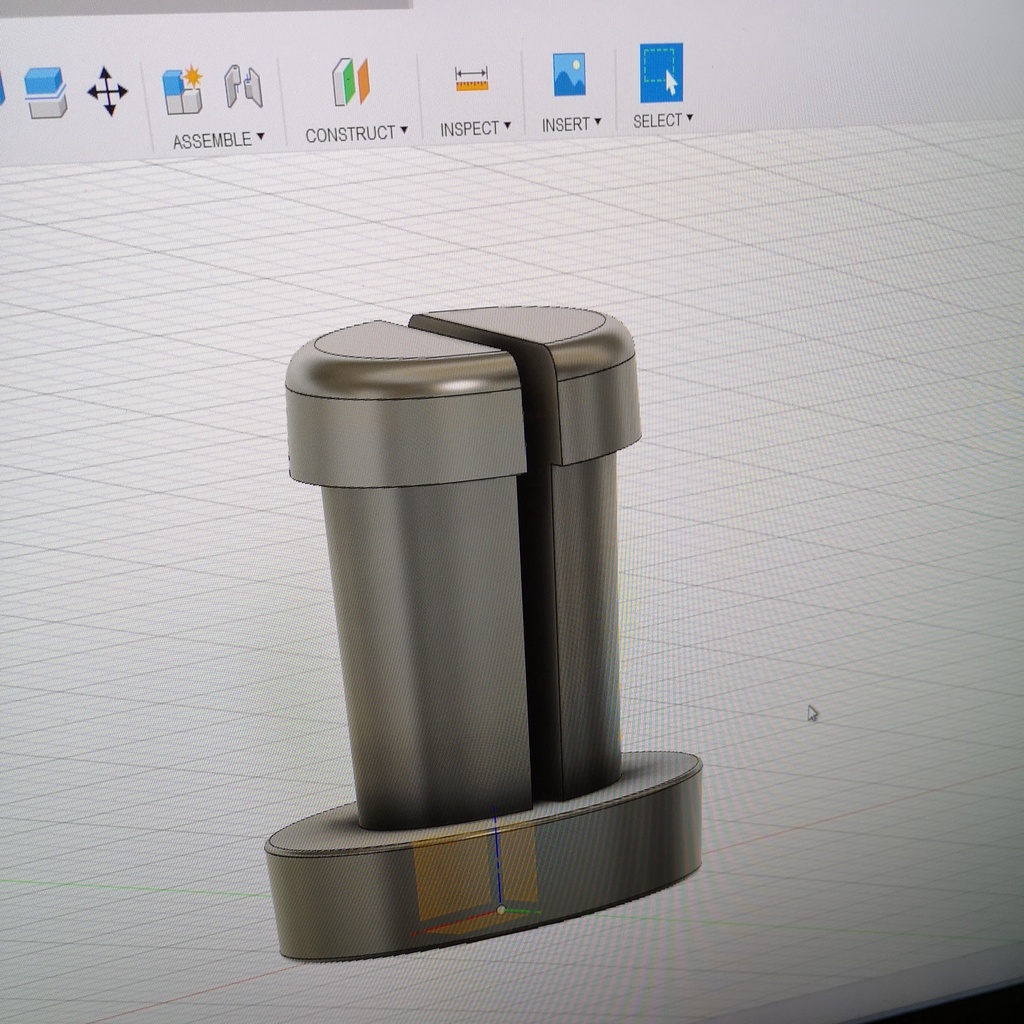Open the INSPECT dropdown arrow
This screenshot has width=1024, height=1024.
tap(508, 127)
